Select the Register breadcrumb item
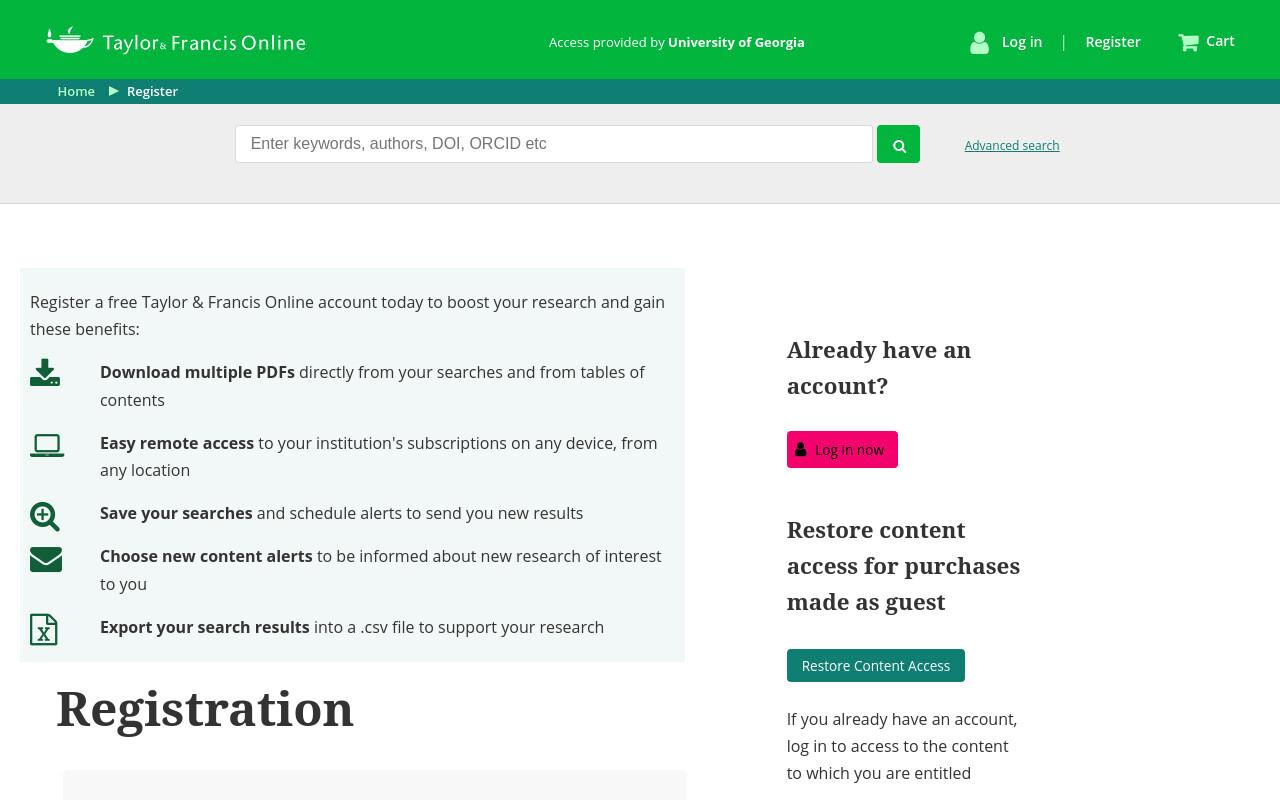The image size is (1280, 800). pos(152,91)
